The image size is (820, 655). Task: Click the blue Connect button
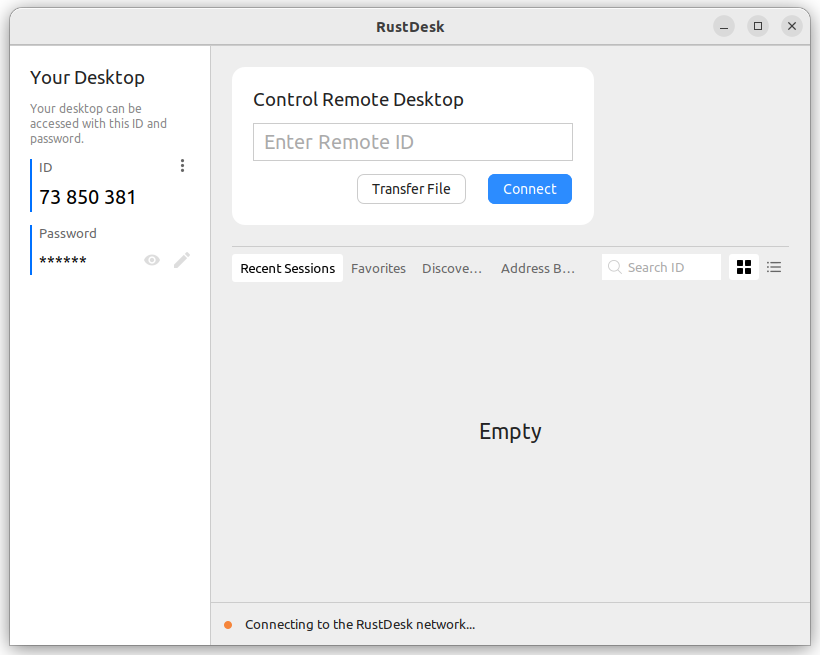[x=530, y=189]
